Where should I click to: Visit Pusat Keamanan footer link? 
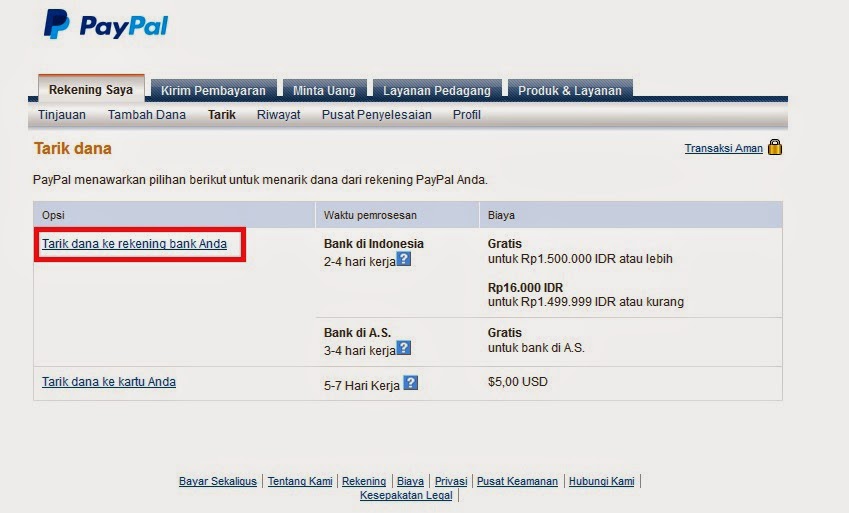tap(517, 481)
